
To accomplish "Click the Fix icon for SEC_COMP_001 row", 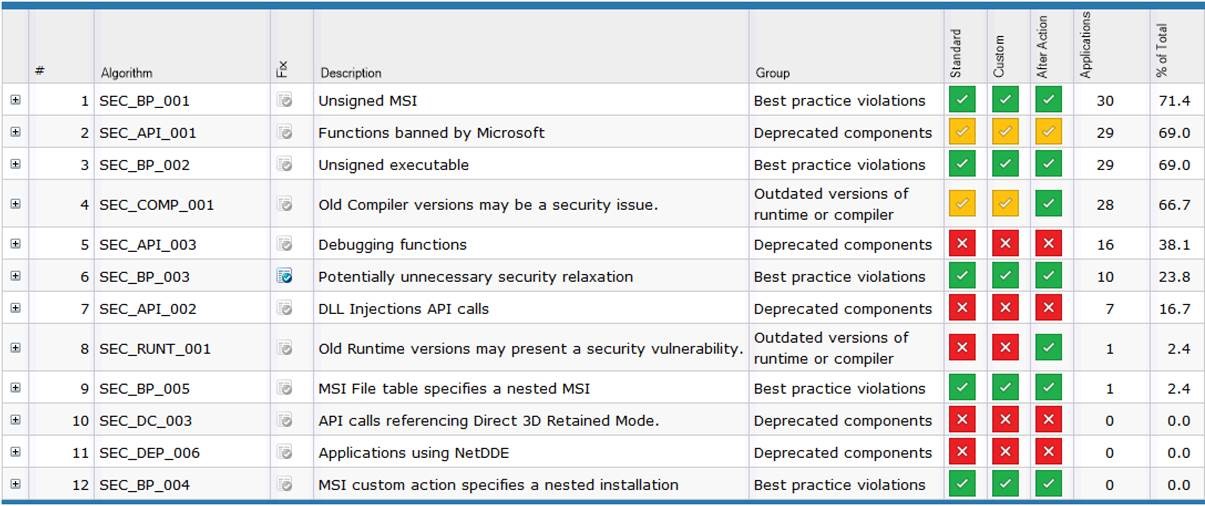I will tap(285, 205).
